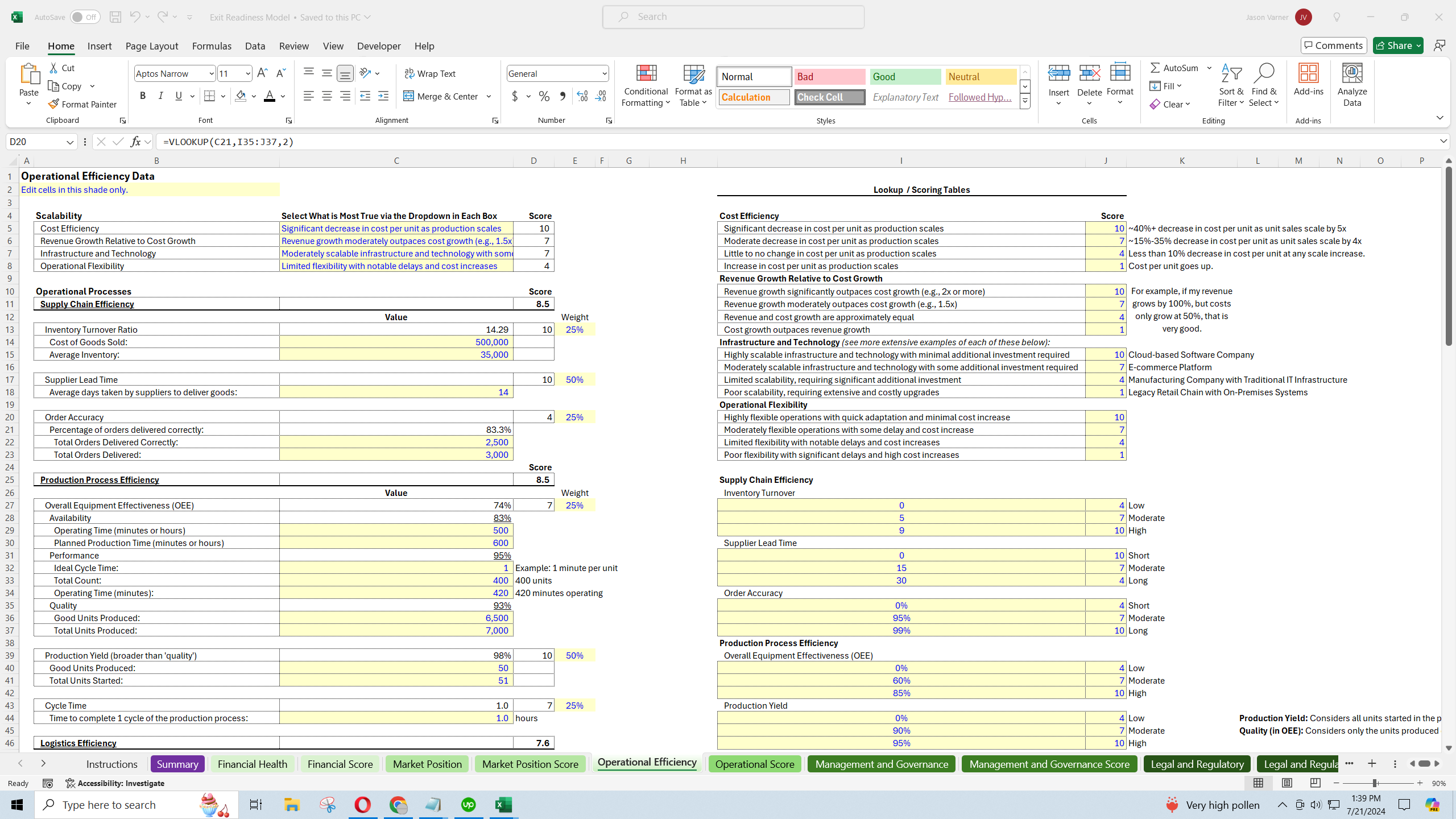
Task: Click the Increase Indent icon
Action: (x=383, y=96)
